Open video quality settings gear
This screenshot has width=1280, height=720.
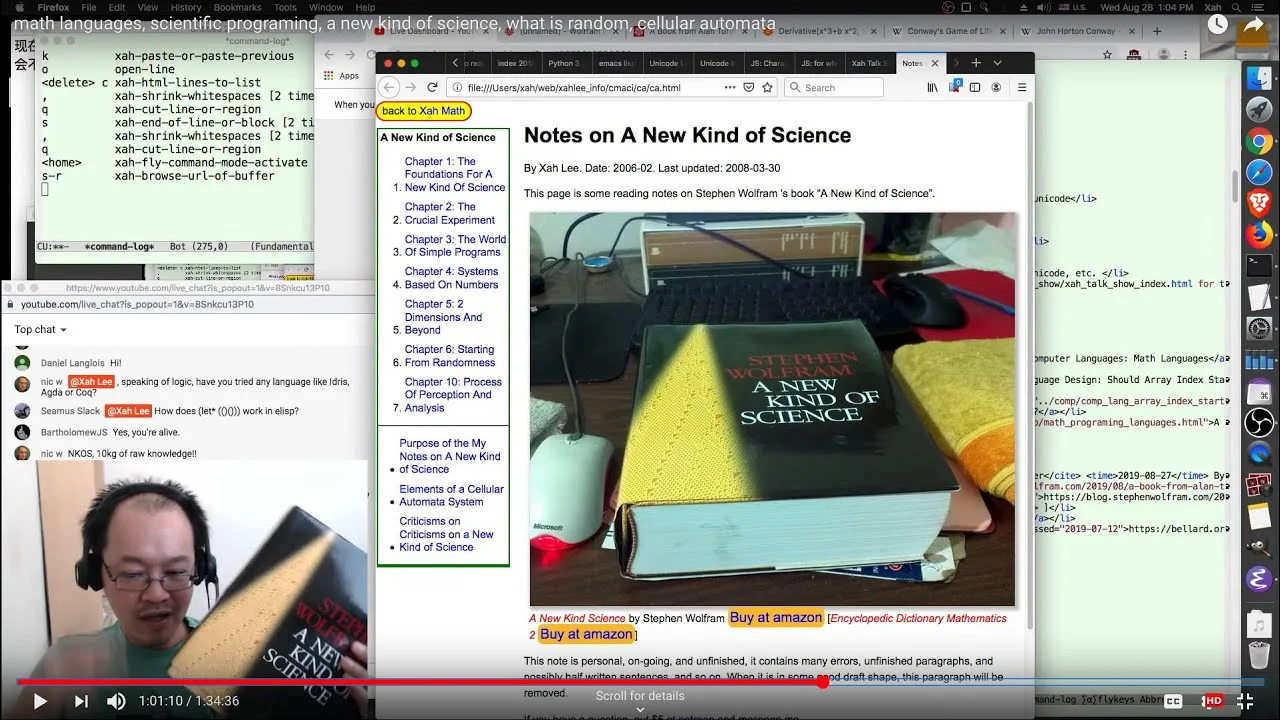click(x=1211, y=701)
